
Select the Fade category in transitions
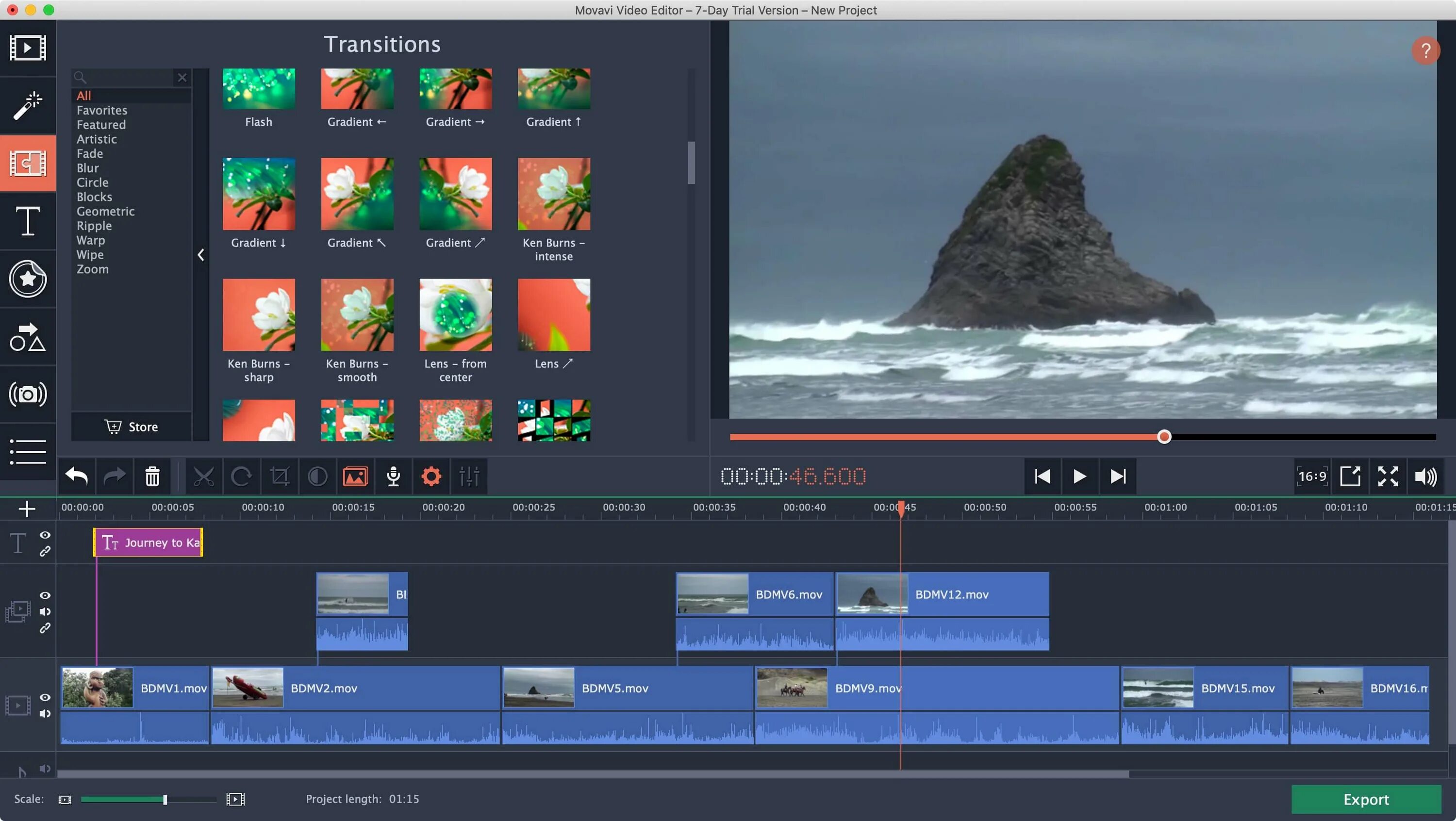(x=89, y=153)
